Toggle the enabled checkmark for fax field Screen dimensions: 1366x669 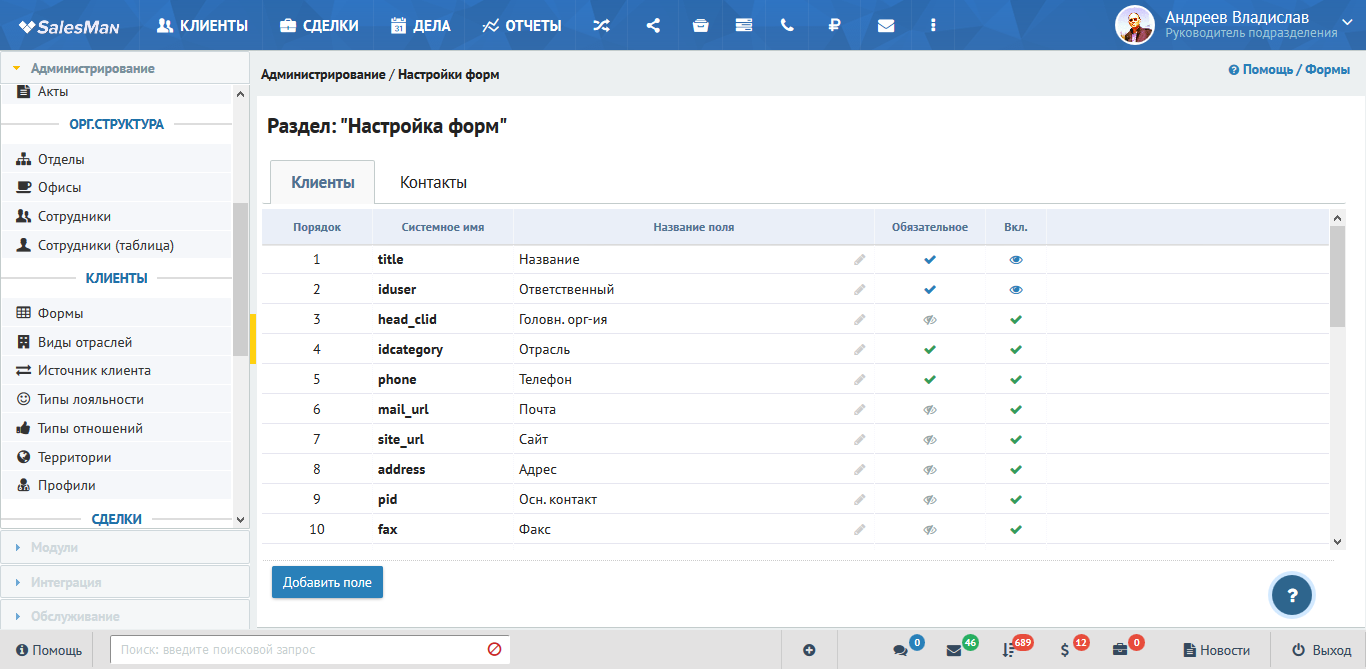tap(1016, 530)
